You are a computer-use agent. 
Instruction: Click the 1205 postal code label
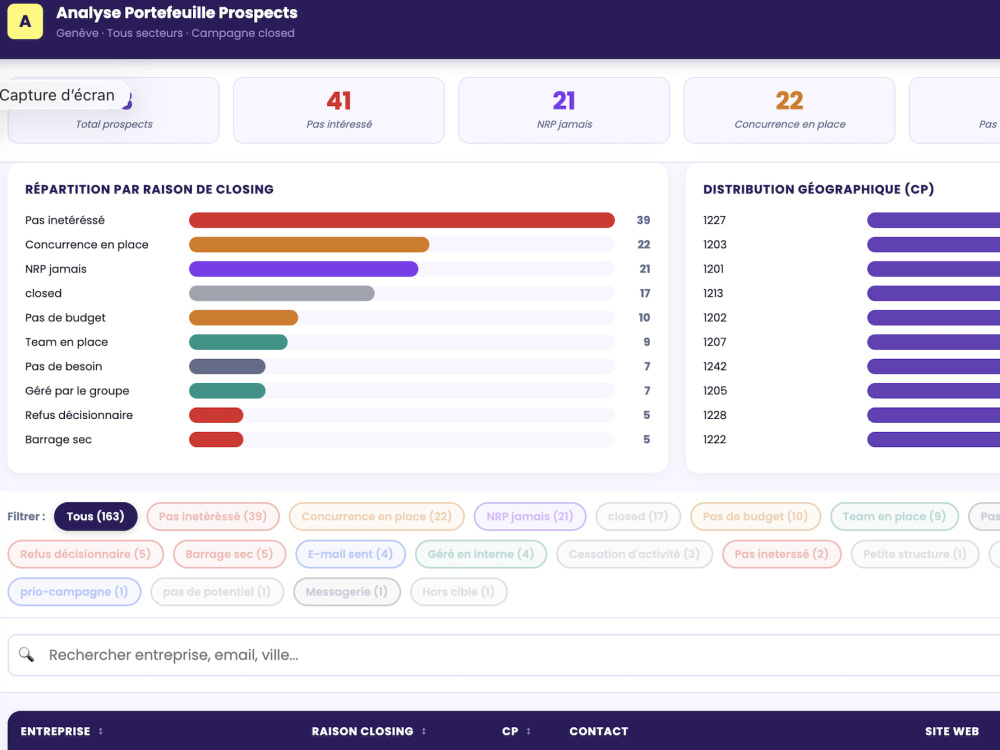point(715,391)
